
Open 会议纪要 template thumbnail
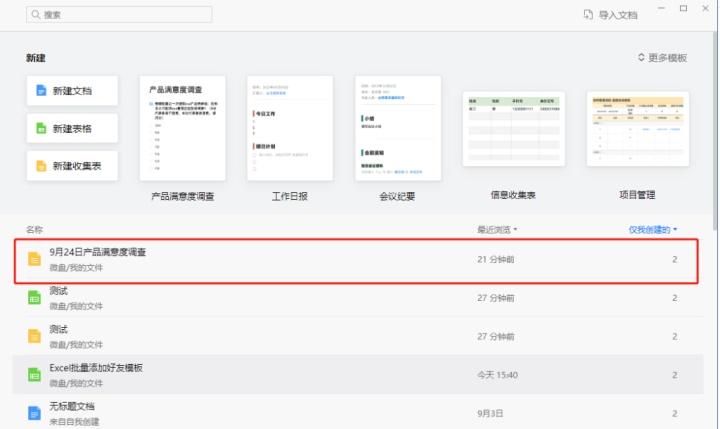click(398, 128)
